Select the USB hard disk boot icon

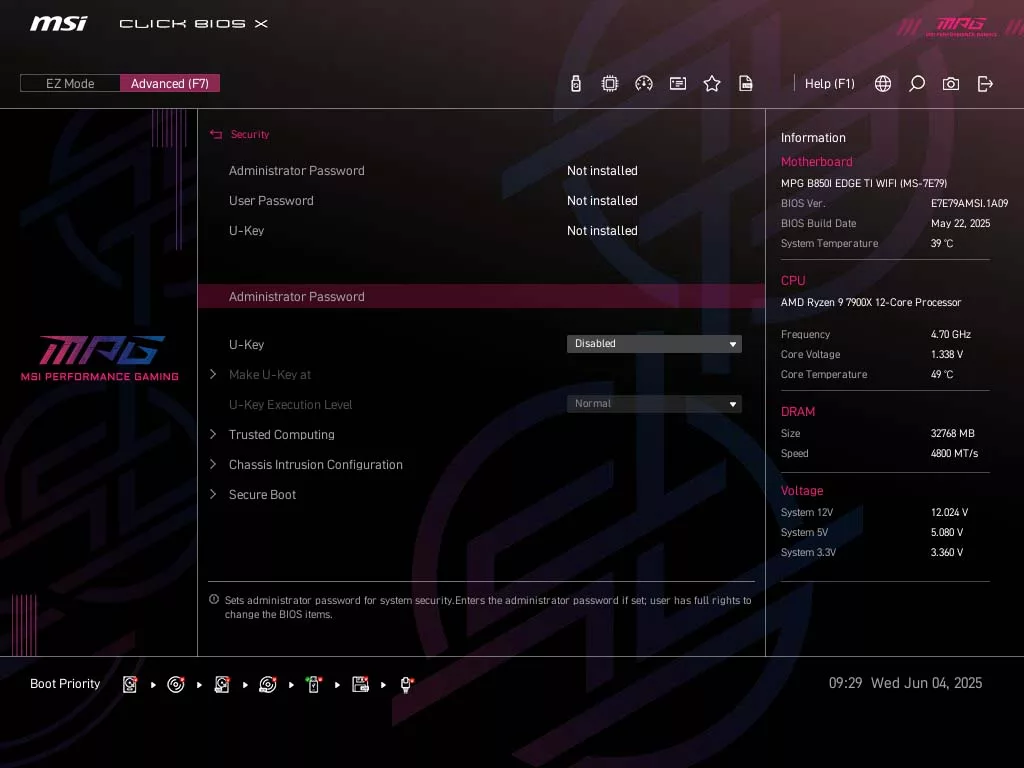click(222, 684)
